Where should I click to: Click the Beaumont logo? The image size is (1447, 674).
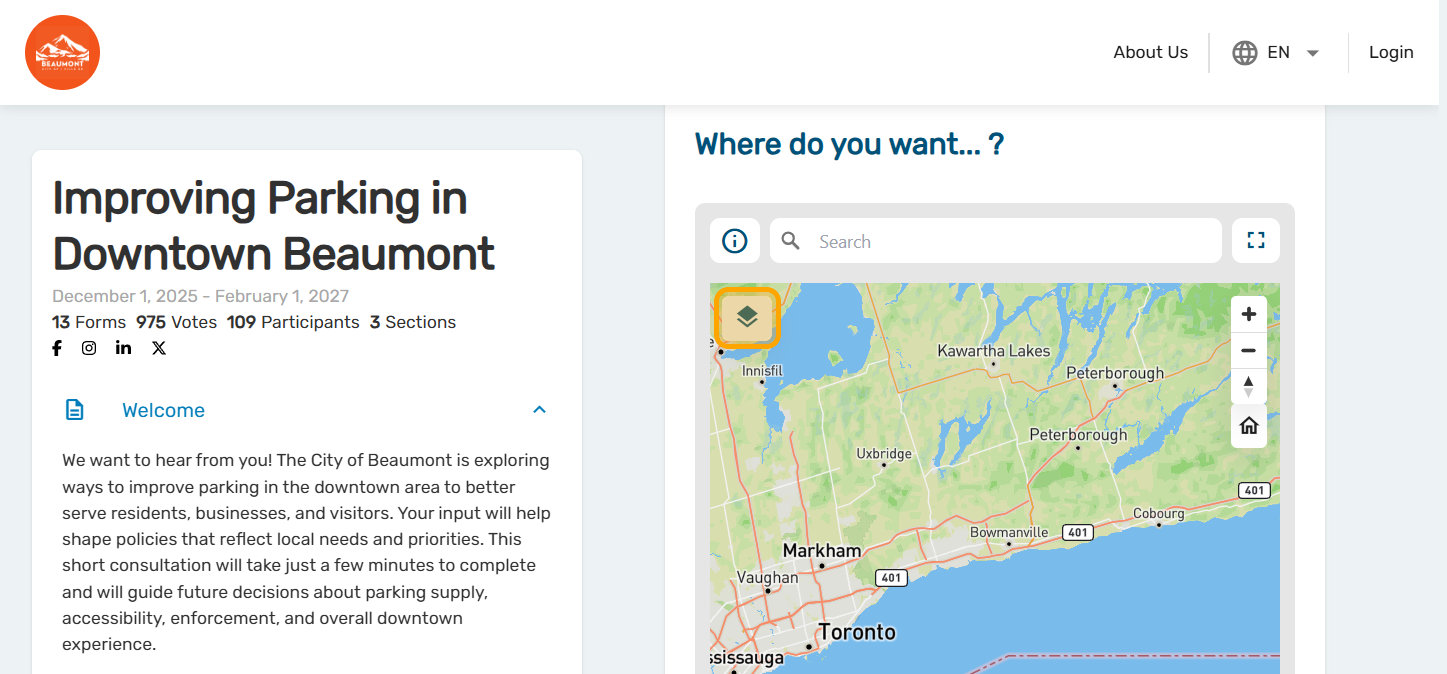62,53
